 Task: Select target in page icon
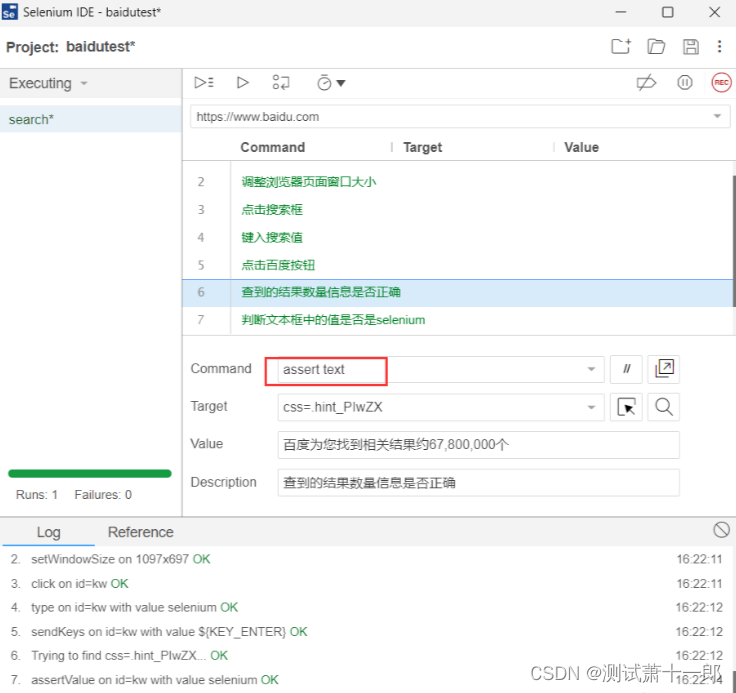[626, 407]
